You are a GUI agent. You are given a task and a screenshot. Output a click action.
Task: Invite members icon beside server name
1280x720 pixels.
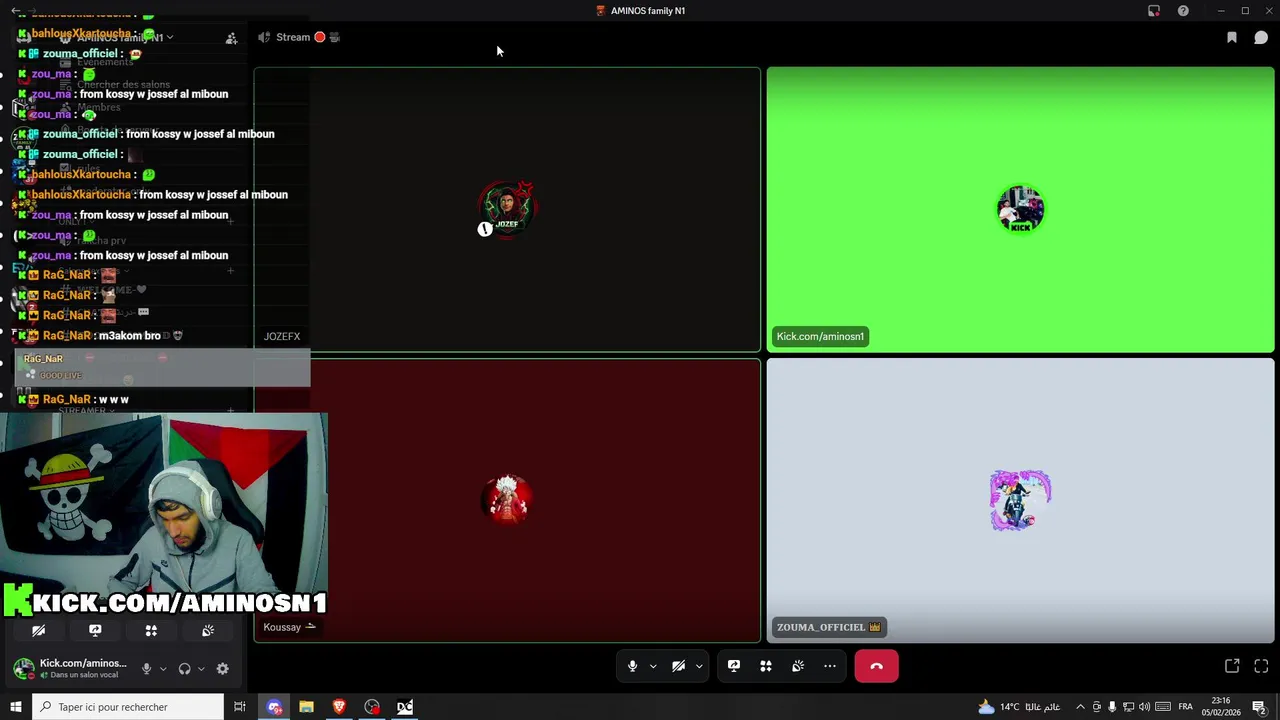pyautogui.click(x=231, y=38)
